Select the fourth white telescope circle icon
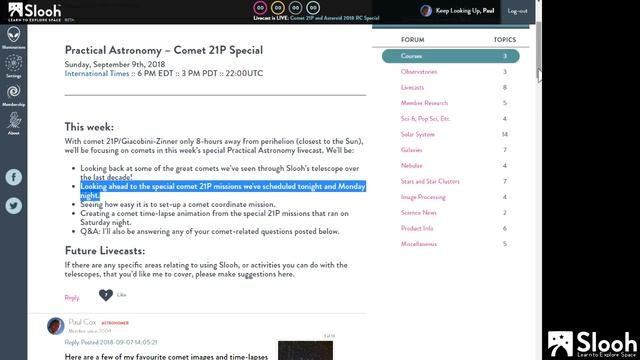Image resolution: width=640 pixels, height=360 pixels. pos(313,8)
